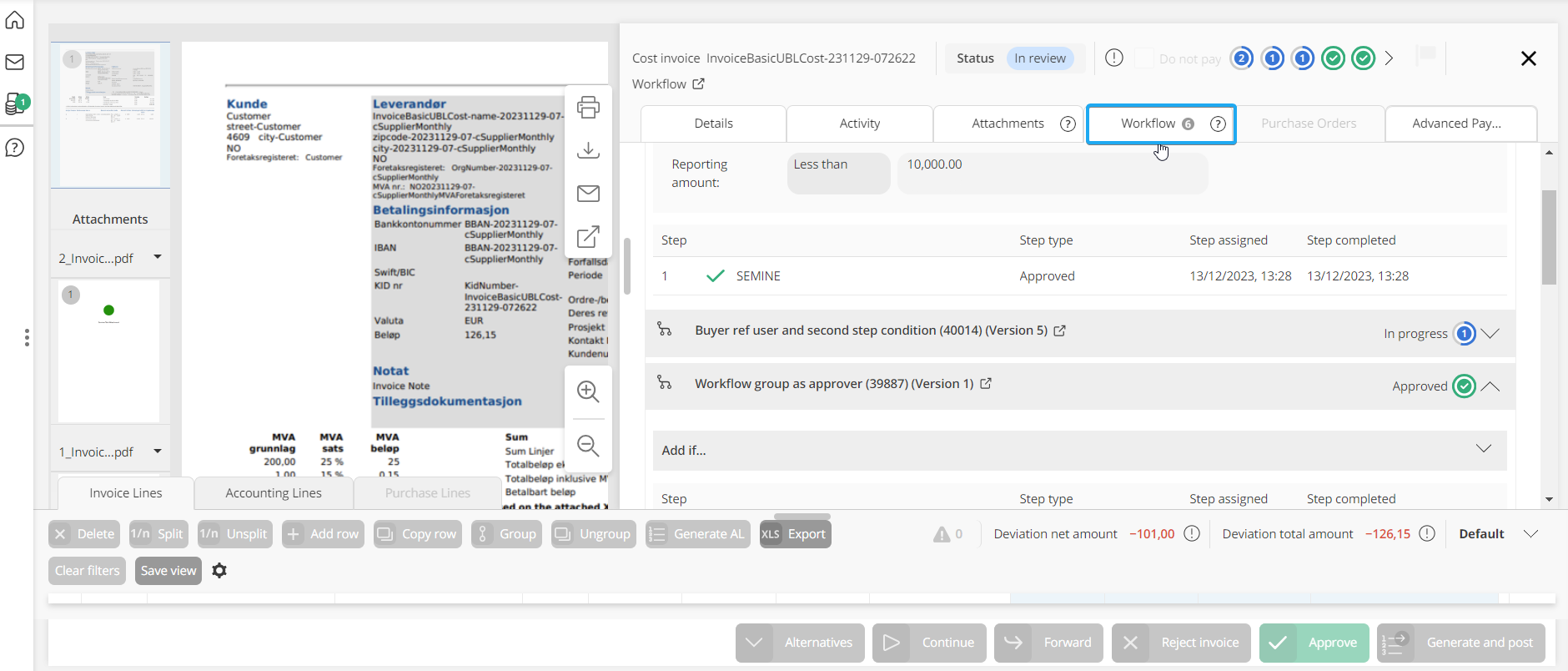This screenshot has width=1568, height=671.
Task: Zoom out on the invoice preview
Action: tap(588, 446)
